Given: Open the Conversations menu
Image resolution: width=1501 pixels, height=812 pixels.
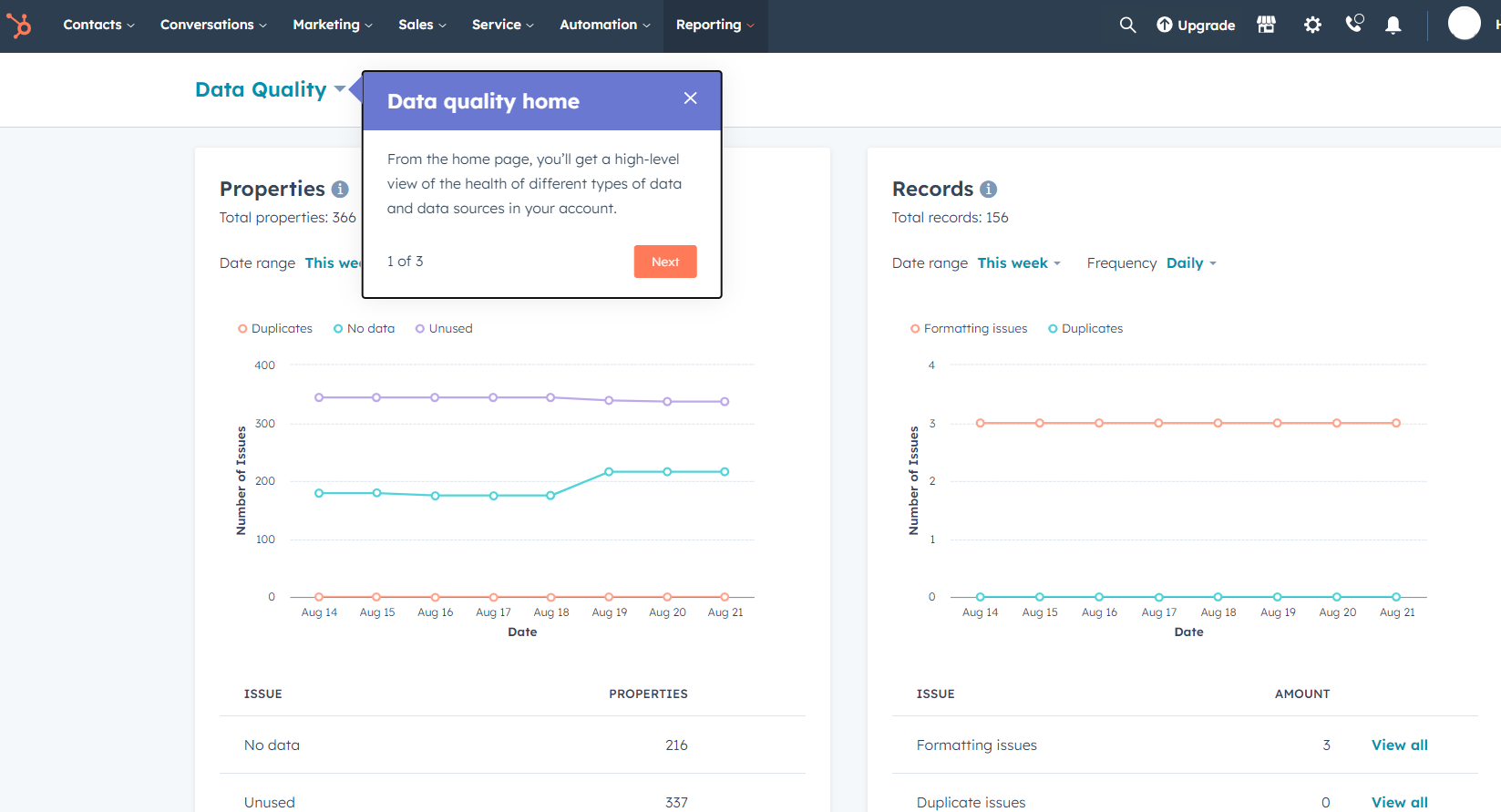Looking at the screenshot, I should (213, 25).
